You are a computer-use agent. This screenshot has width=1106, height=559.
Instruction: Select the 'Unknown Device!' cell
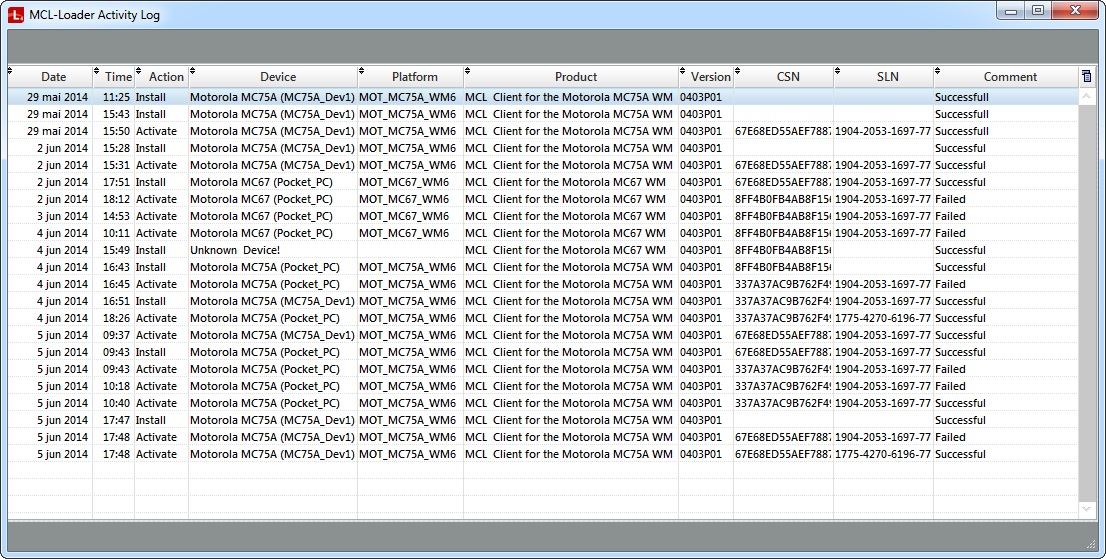(x=235, y=250)
